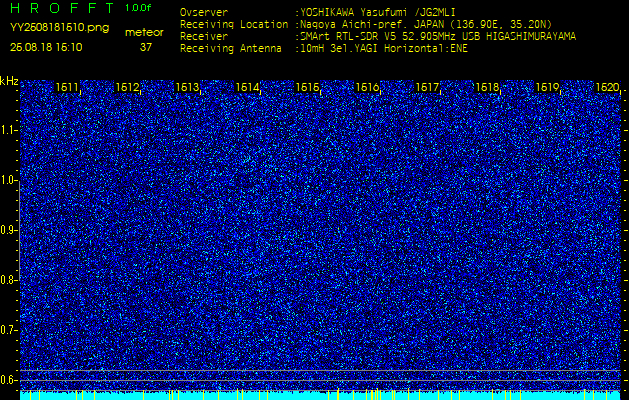Click the gray vertical range bar beside the axis

coord(19,231)
